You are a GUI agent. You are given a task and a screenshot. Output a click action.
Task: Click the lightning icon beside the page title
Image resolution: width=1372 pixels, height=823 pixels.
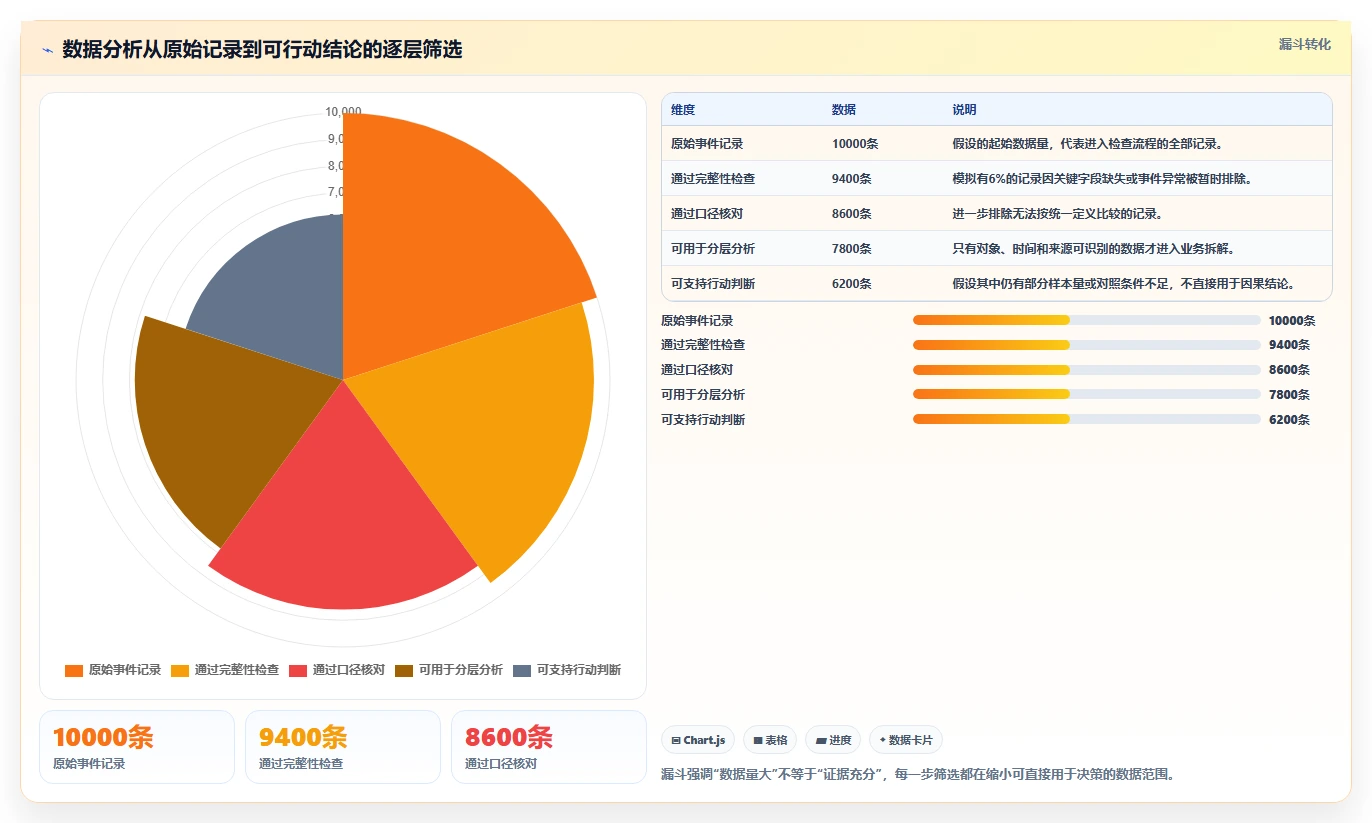(x=47, y=50)
